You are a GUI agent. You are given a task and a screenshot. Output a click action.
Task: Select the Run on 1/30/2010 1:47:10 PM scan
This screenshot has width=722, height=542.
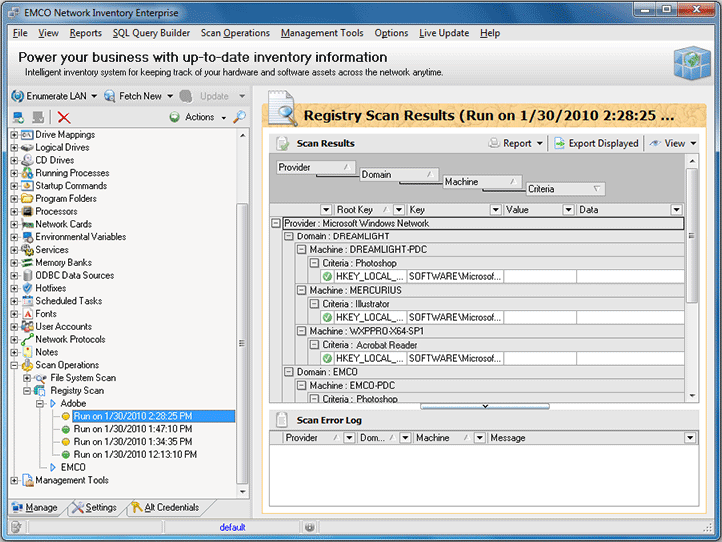coord(132,429)
